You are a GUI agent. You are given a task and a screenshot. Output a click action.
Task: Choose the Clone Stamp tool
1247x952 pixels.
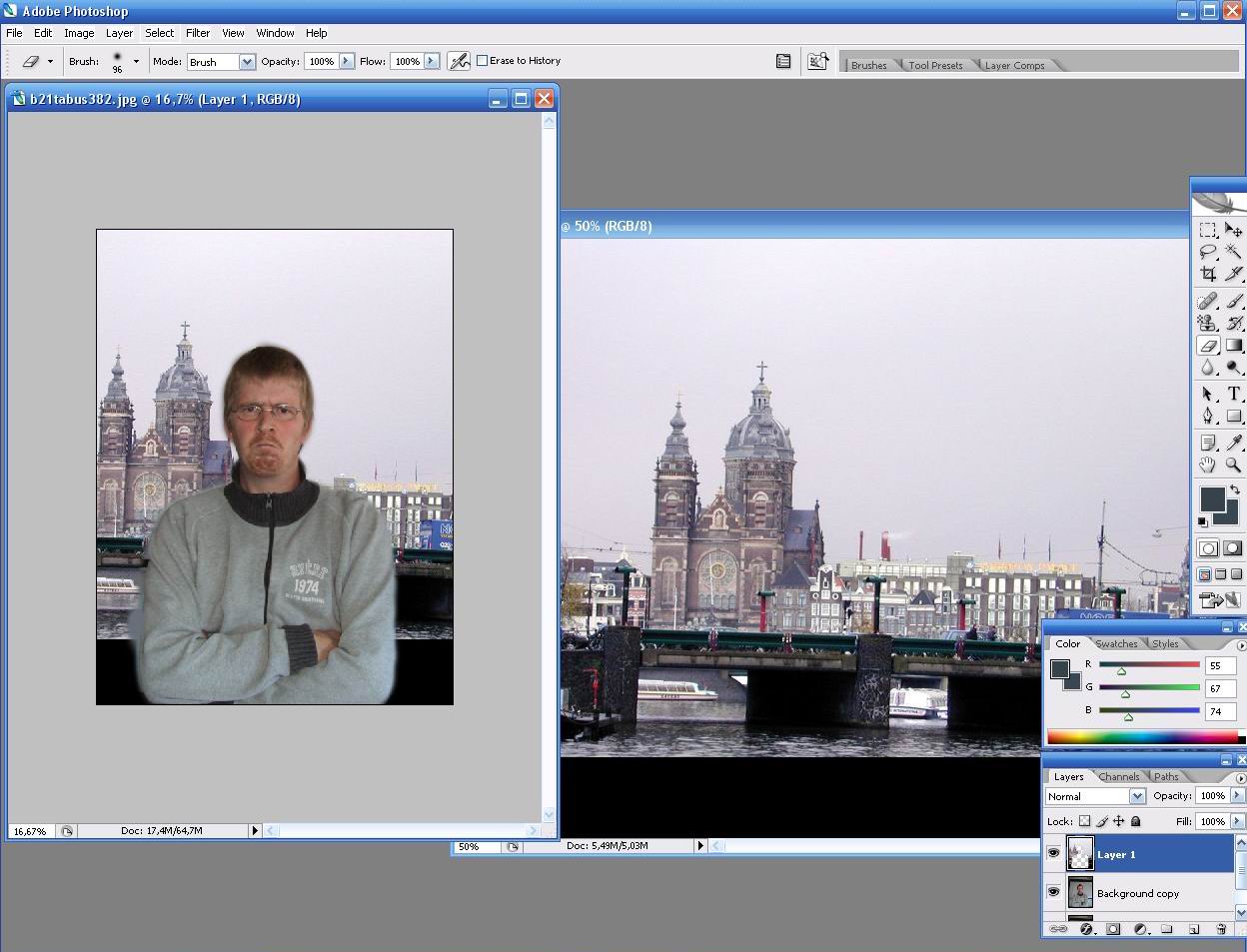1208,323
